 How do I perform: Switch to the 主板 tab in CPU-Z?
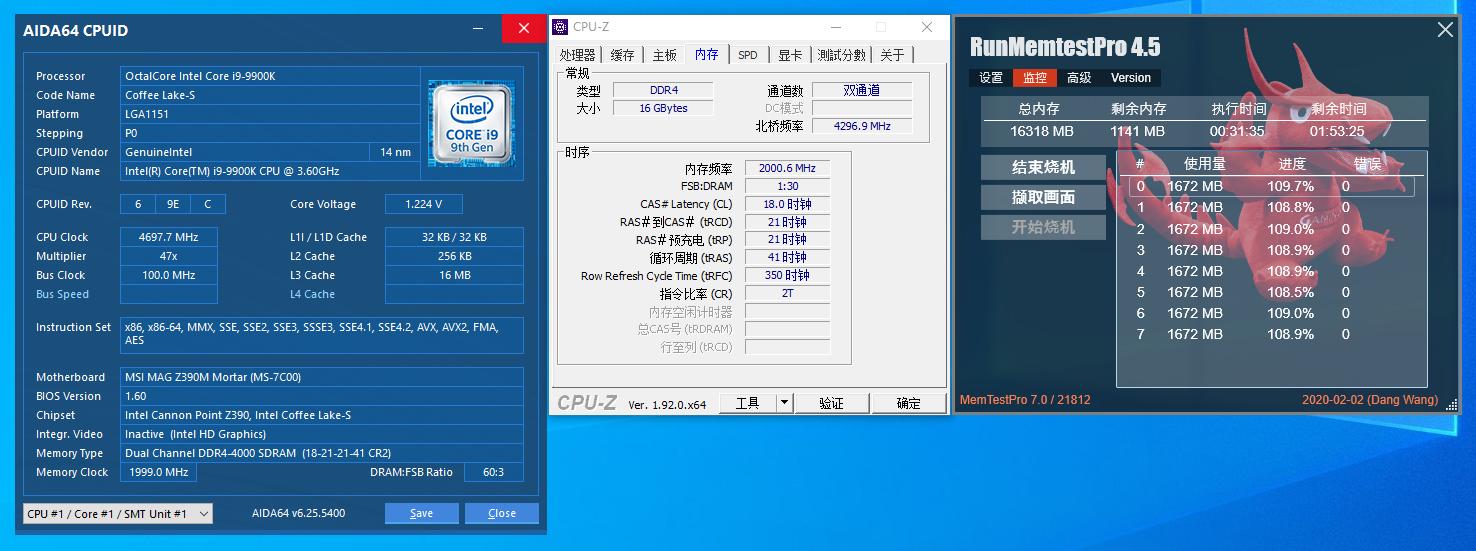click(x=664, y=55)
